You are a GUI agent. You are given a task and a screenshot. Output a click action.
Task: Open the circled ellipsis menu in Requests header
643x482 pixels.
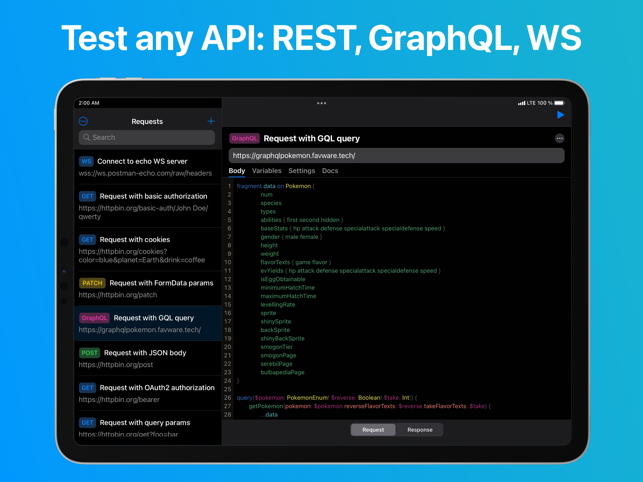pyautogui.click(x=83, y=121)
